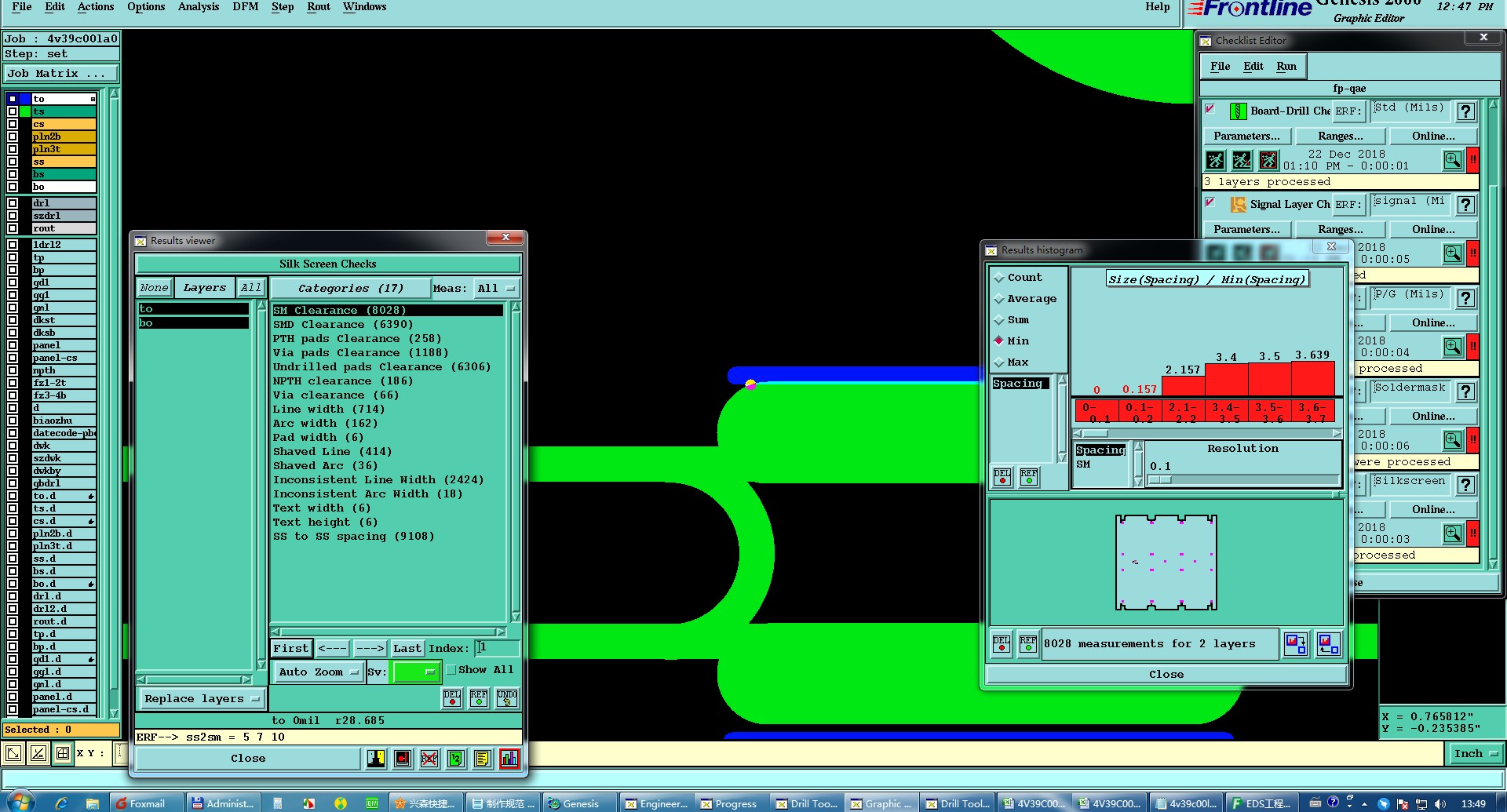Click magnifier icon for Signal Layer check
The image size is (1507, 812).
[x=1453, y=253]
